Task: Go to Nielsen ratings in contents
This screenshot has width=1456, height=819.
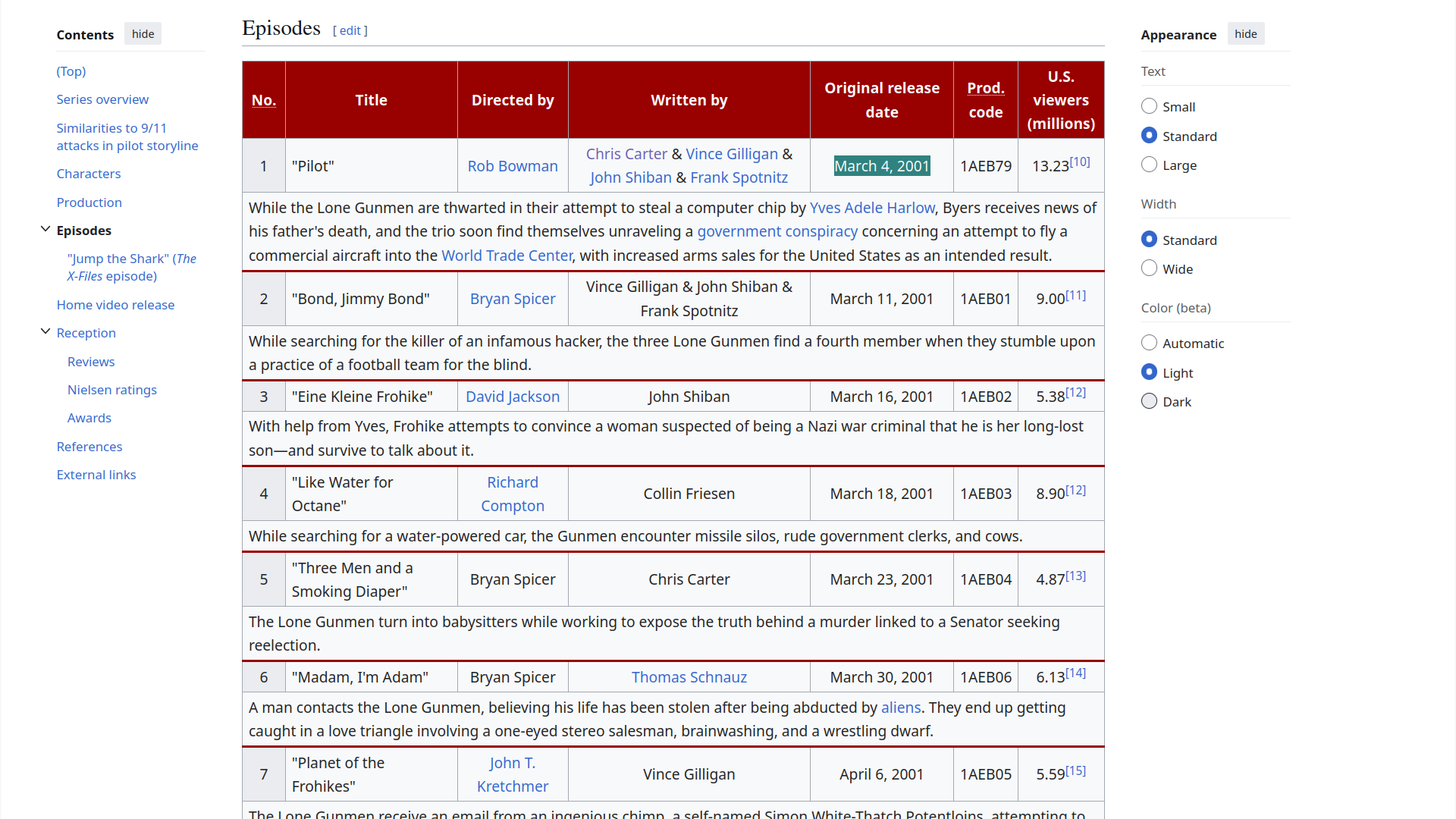Action: click(112, 390)
